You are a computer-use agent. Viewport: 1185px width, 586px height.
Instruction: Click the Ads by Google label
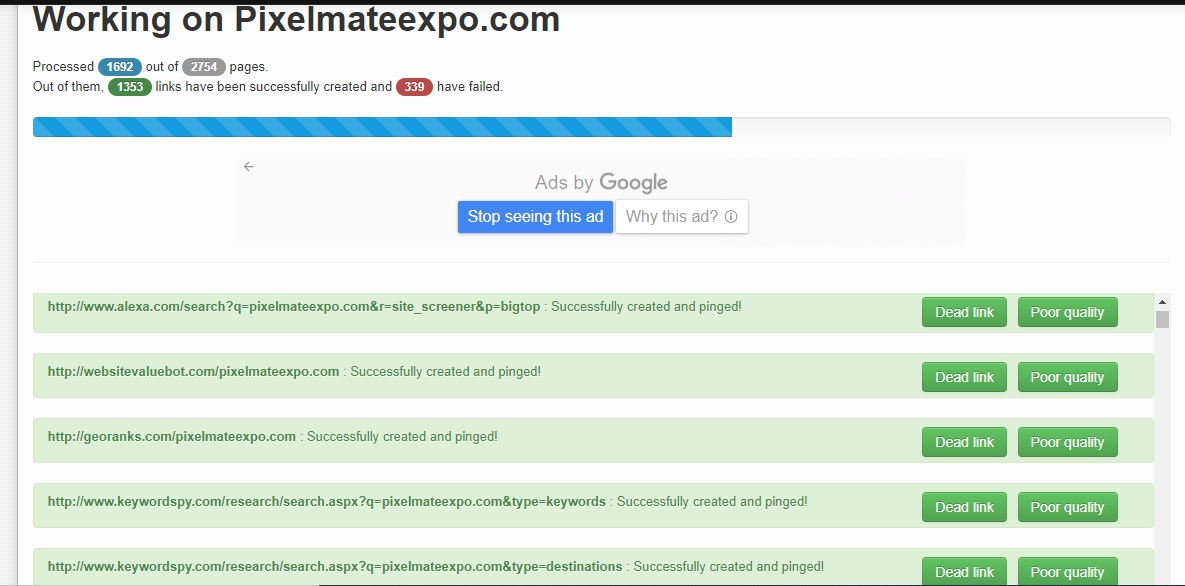tap(601, 182)
